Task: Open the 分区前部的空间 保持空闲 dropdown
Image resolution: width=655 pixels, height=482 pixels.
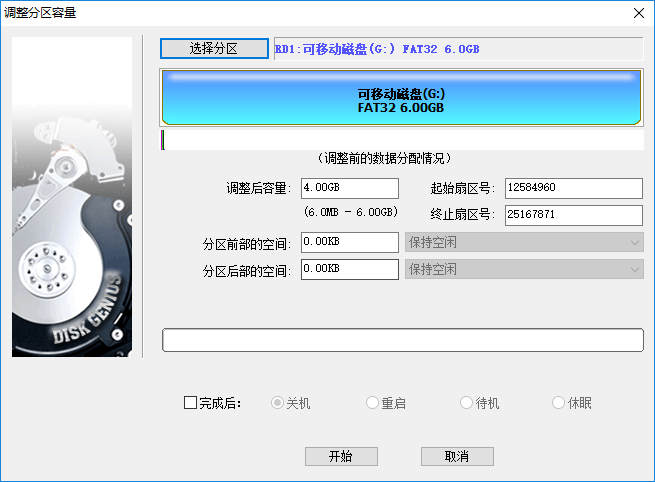Action: click(x=523, y=242)
